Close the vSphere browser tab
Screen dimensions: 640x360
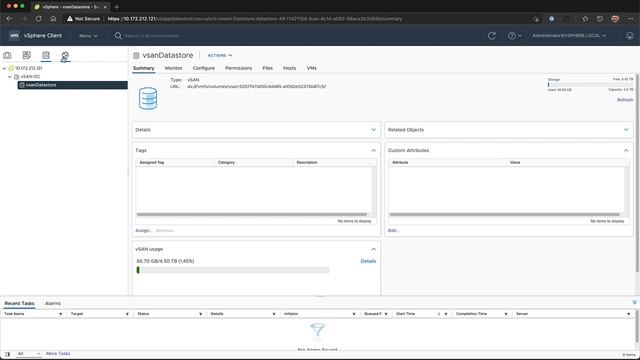coord(105,7)
